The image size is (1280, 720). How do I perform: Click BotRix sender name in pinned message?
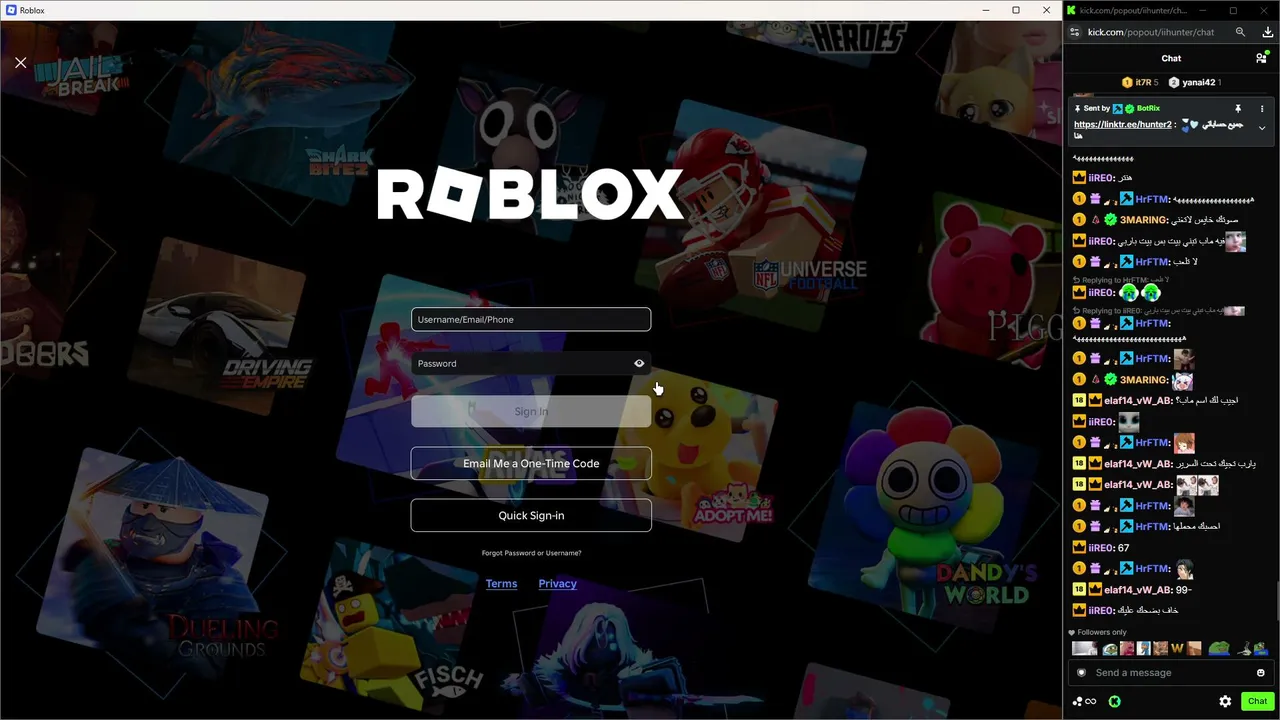[x=1148, y=108]
